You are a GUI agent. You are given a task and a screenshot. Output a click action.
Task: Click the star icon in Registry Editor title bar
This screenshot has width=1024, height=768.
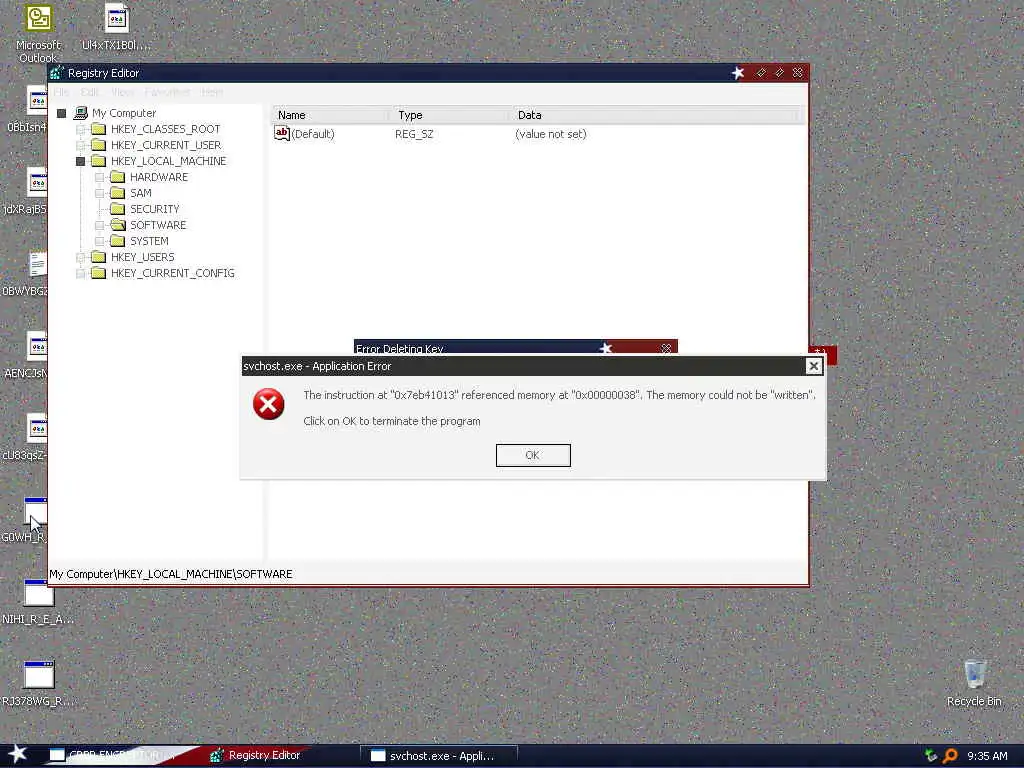[x=738, y=73]
